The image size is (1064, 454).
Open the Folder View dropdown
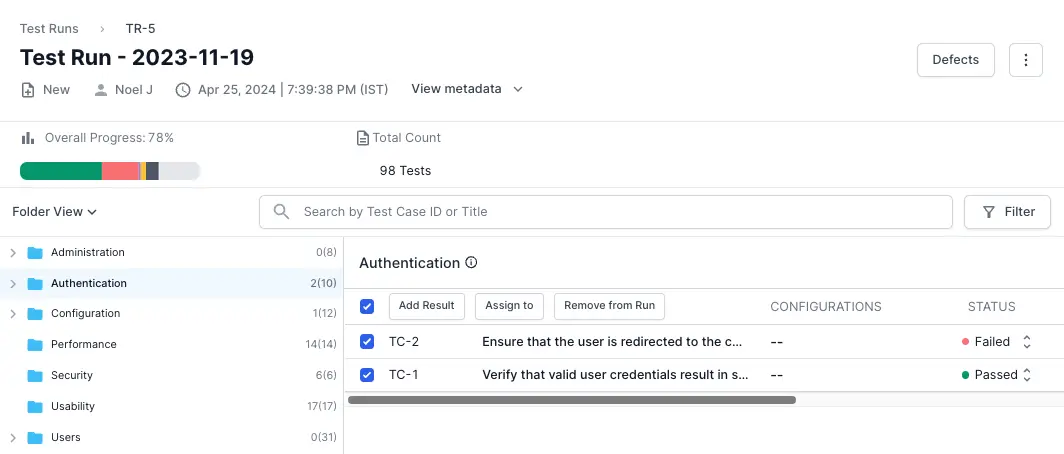pos(54,212)
